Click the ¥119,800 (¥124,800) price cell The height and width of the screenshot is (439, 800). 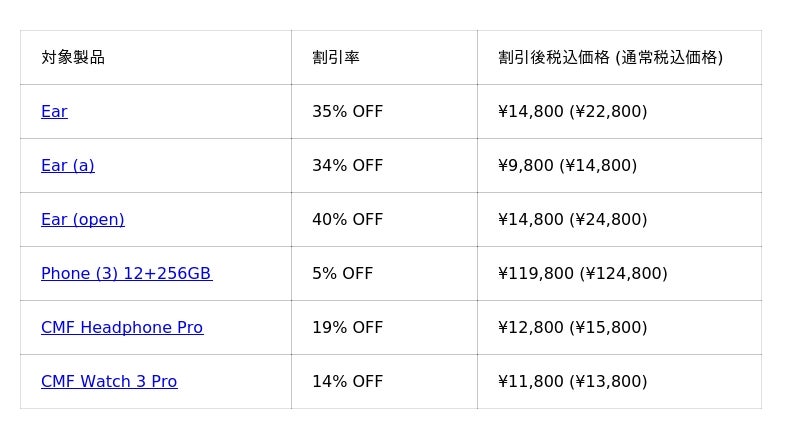pos(582,274)
